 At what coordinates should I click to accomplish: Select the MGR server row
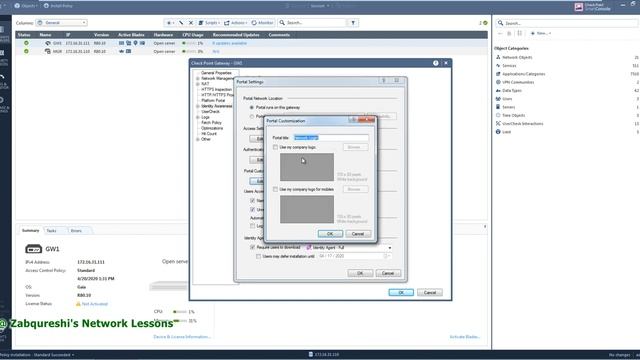251,51
